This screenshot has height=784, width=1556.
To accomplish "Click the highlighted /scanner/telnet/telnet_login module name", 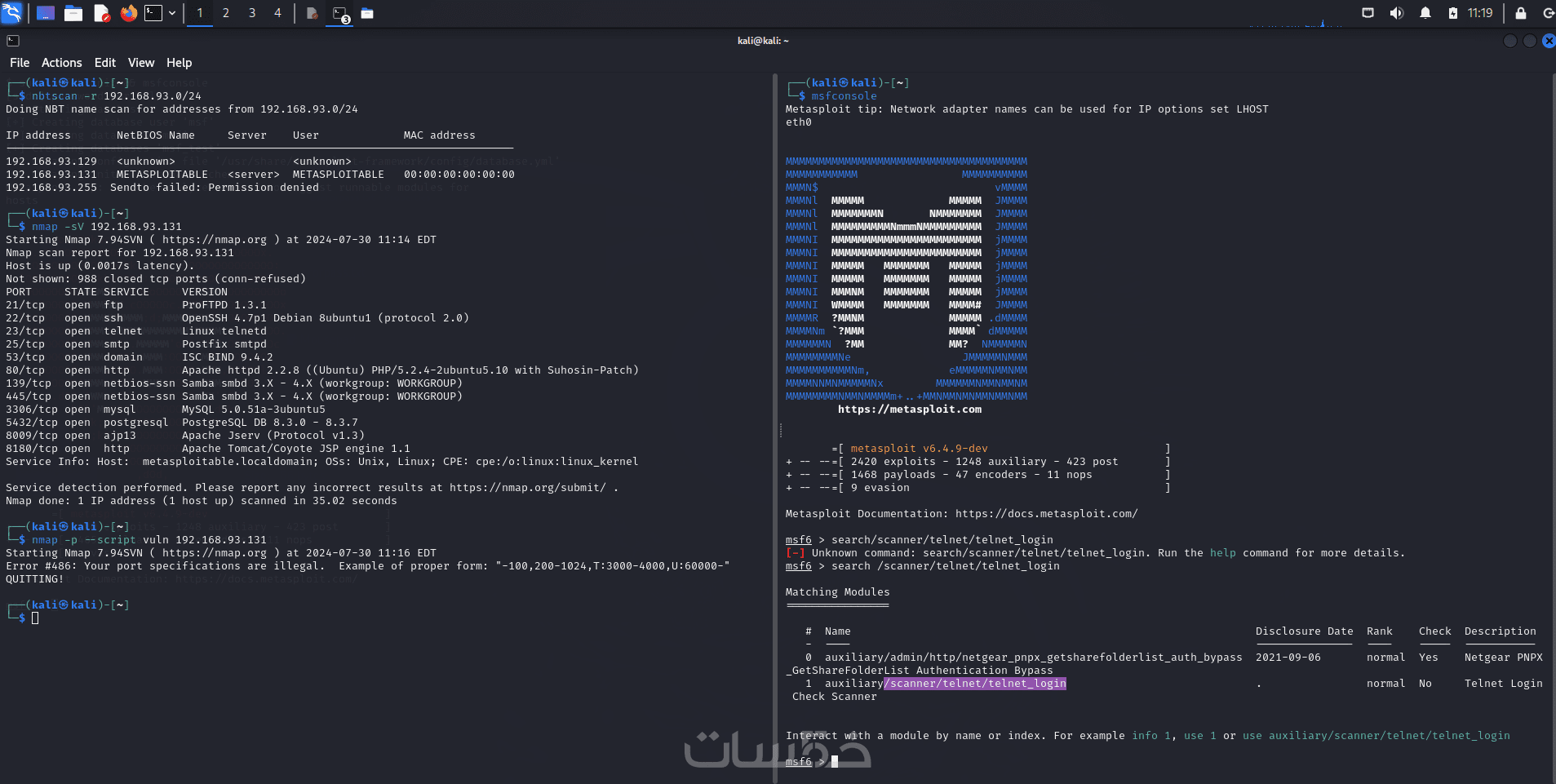I will (x=975, y=684).
